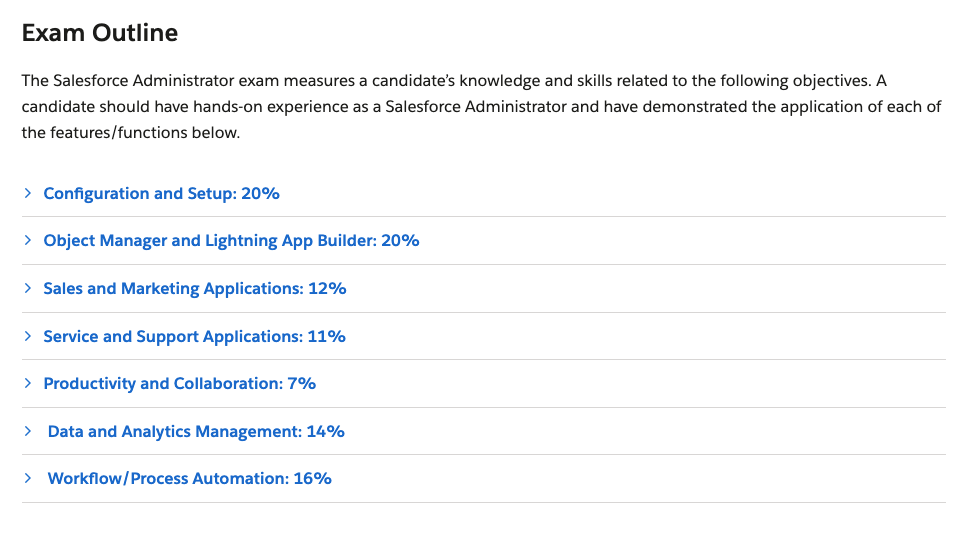Click the 14% weighting for Data and Analytics
This screenshot has width=974, height=533.
325,431
